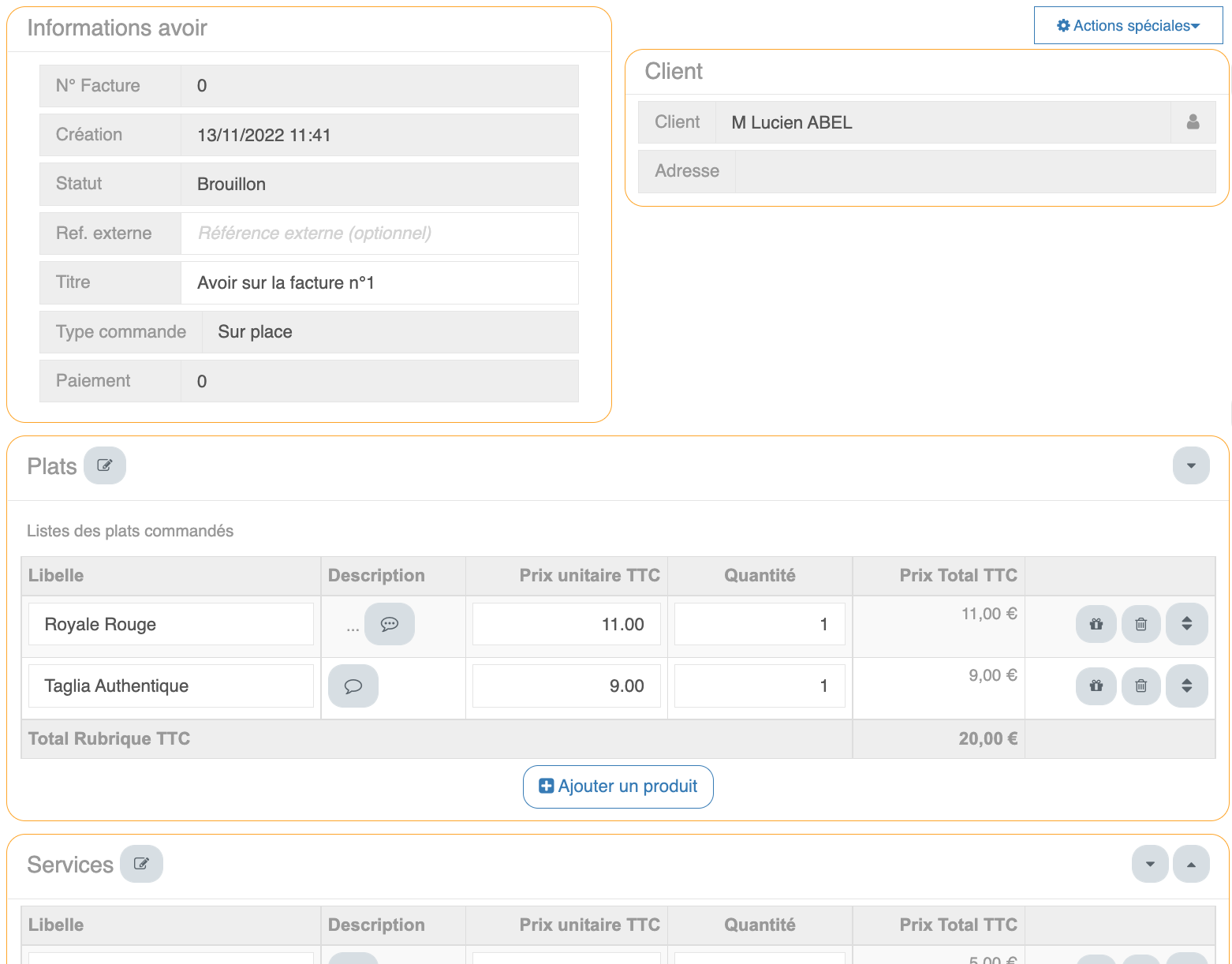Viewport: 1232px width, 964px height.
Task: Open the Taglia Authentique description comment bubble
Action: click(353, 686)
